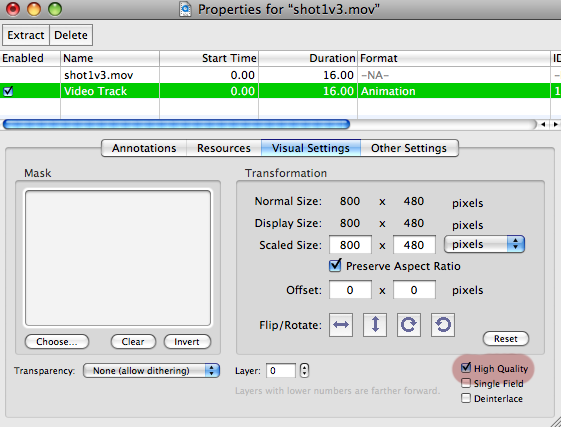Sort by the Name column header
This screenshot has width=561, height=427.
(x=110, y=58)
